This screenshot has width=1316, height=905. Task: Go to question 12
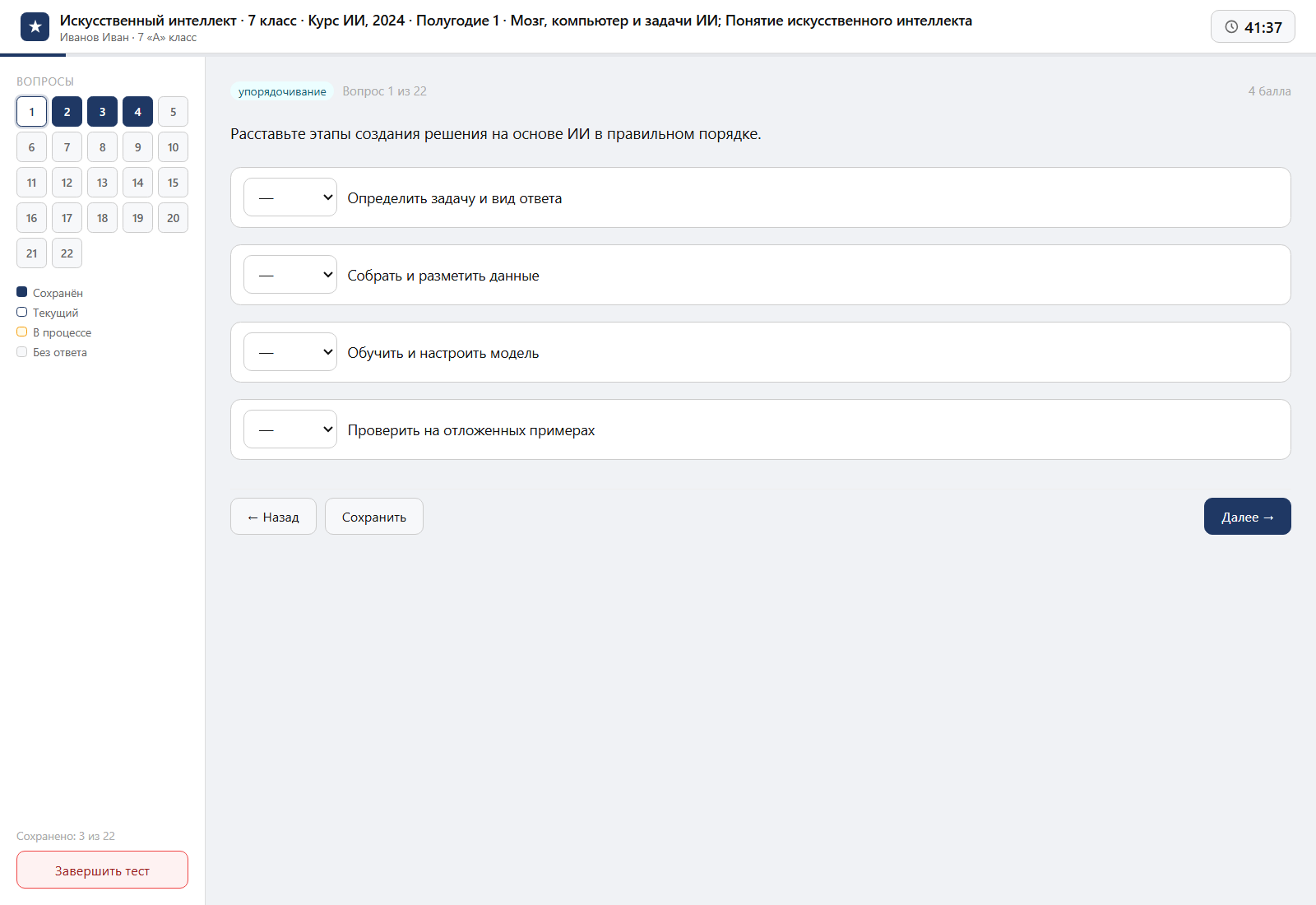tap(67, 183)
